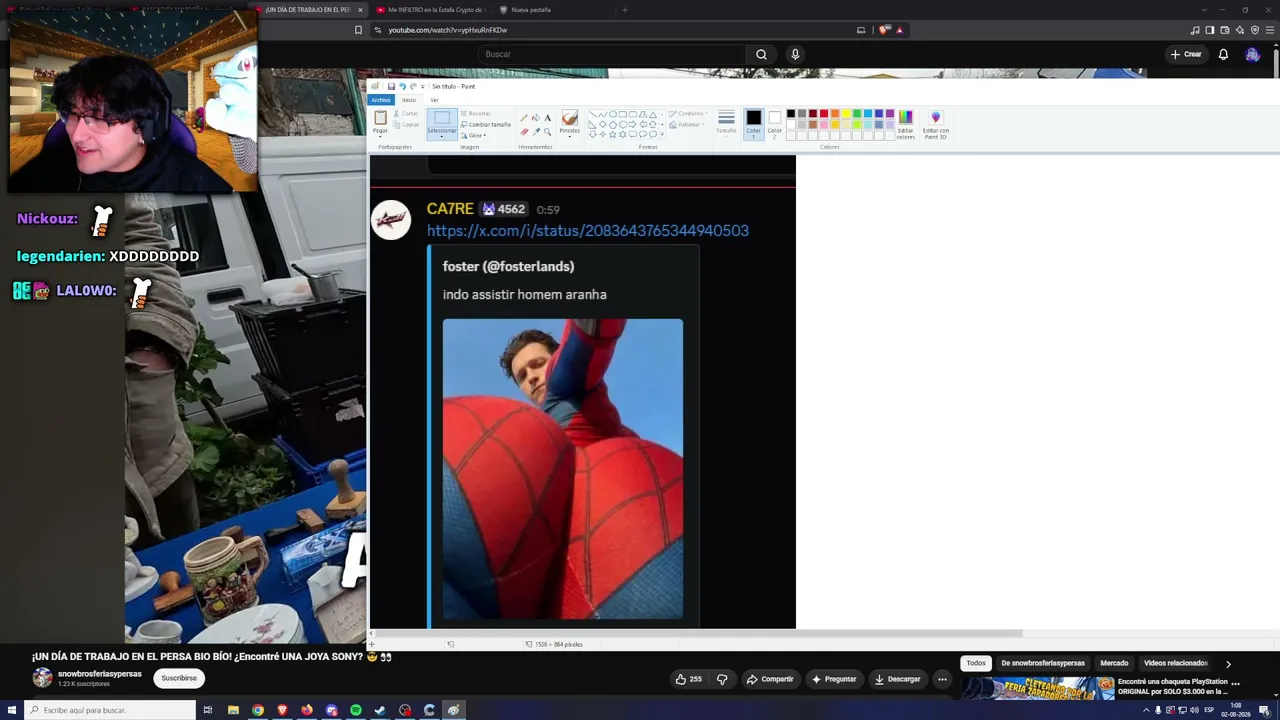Click the YouTube search magnifier button
Viewport: 1280px width, 720px height.
click(761, 54)
